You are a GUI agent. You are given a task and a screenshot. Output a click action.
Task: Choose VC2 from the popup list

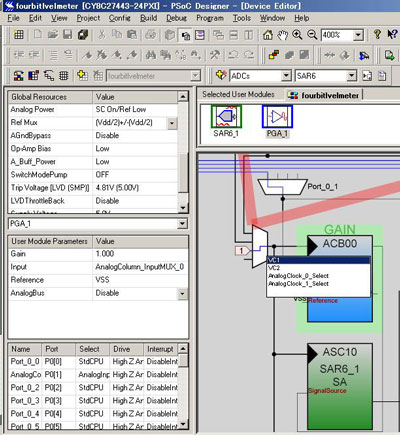click(318, 268)
